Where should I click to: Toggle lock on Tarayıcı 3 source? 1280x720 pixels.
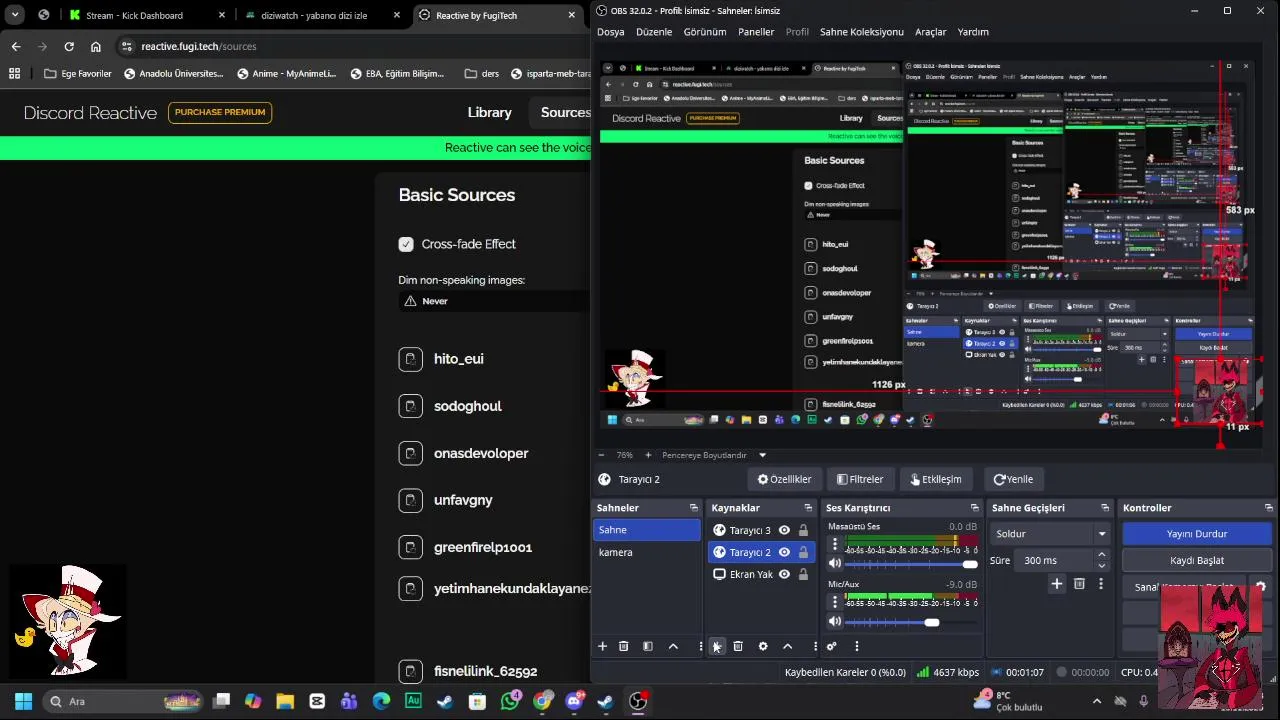(x=803, y=530)
